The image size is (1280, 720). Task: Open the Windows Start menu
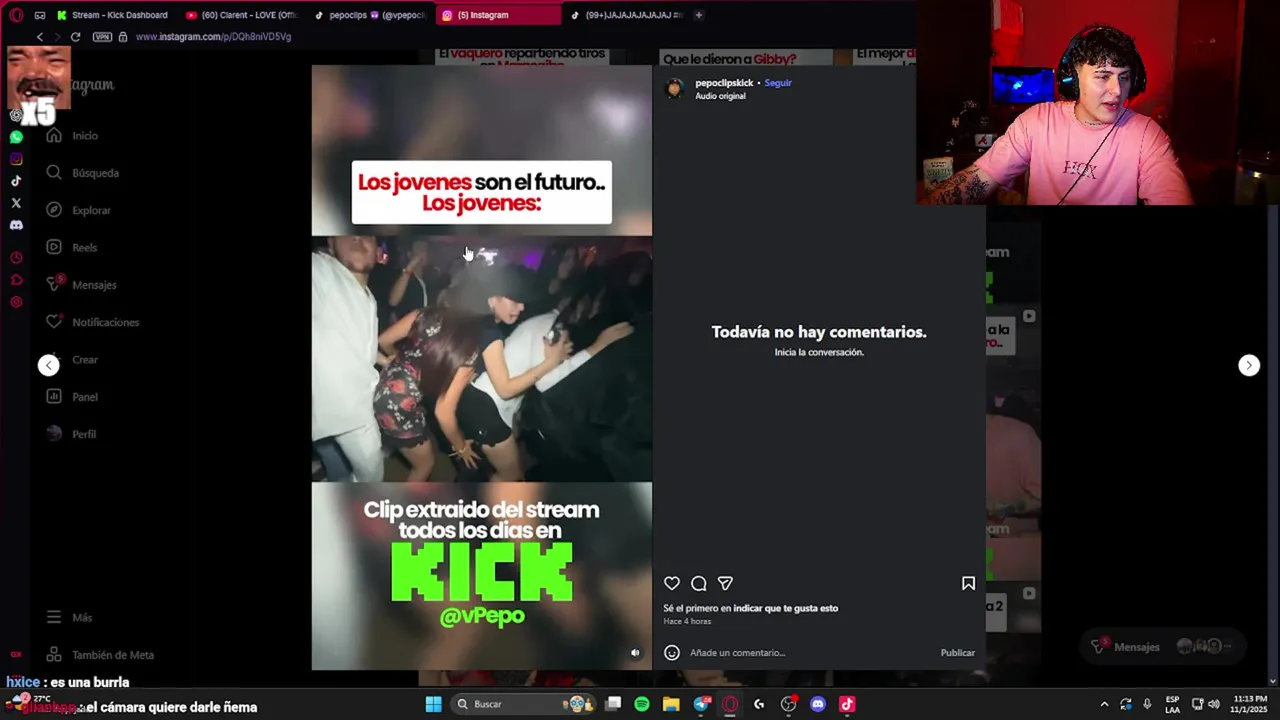tap(433, 704)
